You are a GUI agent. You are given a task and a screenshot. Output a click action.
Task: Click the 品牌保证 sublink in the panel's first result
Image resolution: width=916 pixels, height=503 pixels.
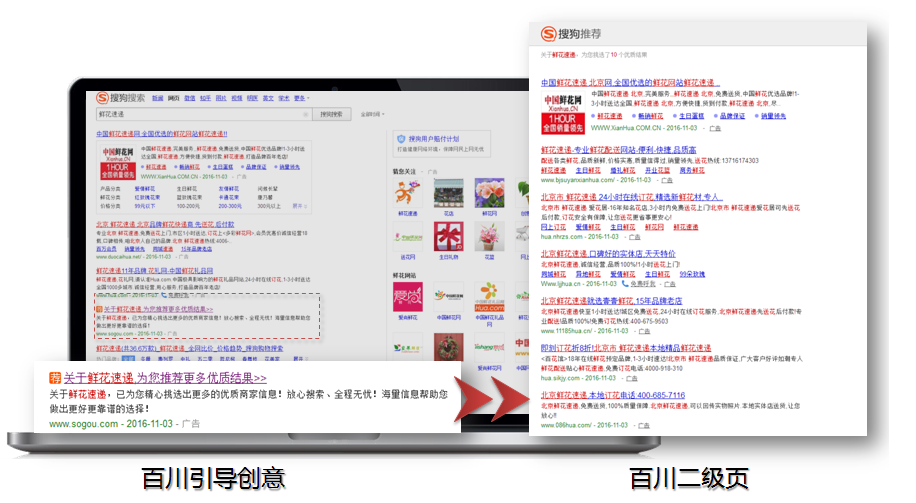pyautogui.click(x=733, y=116)
